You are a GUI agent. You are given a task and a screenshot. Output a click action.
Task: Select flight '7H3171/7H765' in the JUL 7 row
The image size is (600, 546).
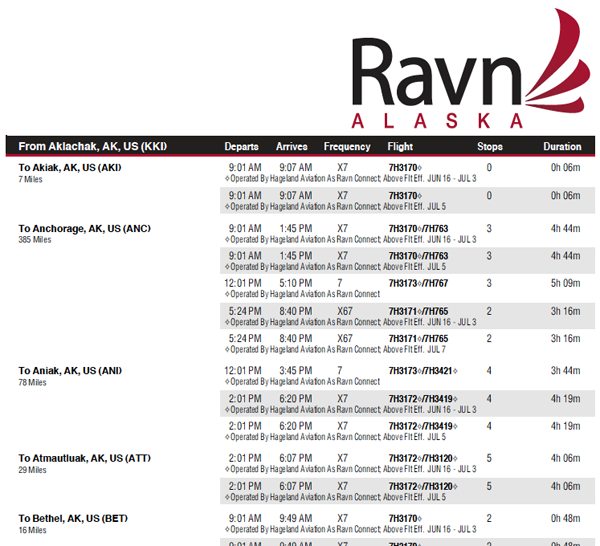coord(418,339)
